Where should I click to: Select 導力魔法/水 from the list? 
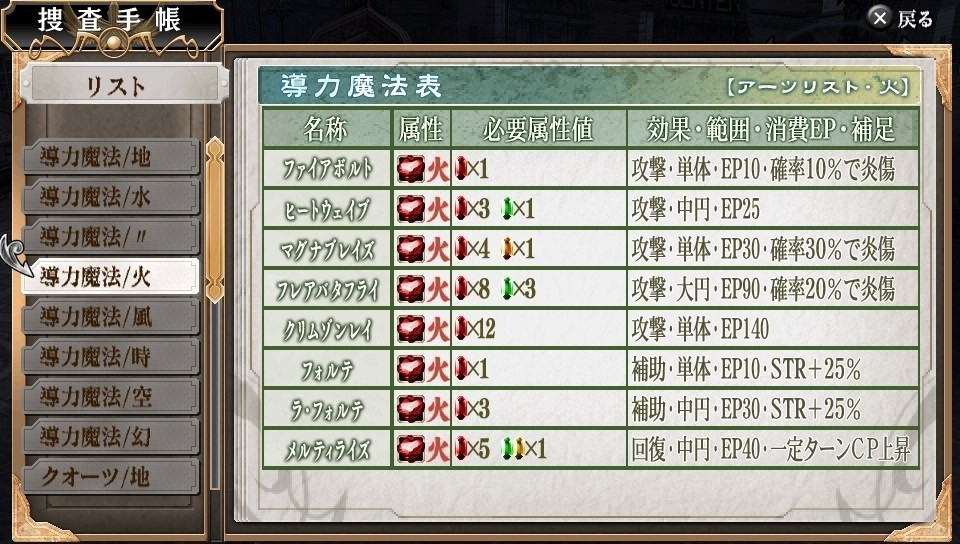coord(111,197)
